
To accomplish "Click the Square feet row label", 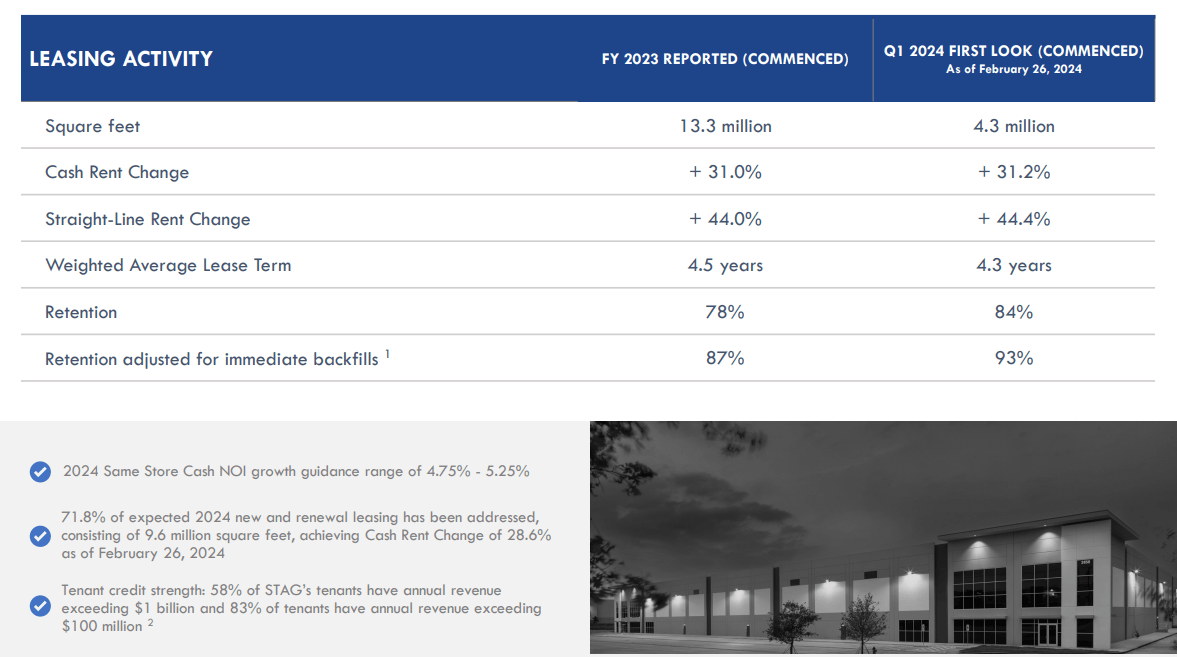I will (92, 126).
